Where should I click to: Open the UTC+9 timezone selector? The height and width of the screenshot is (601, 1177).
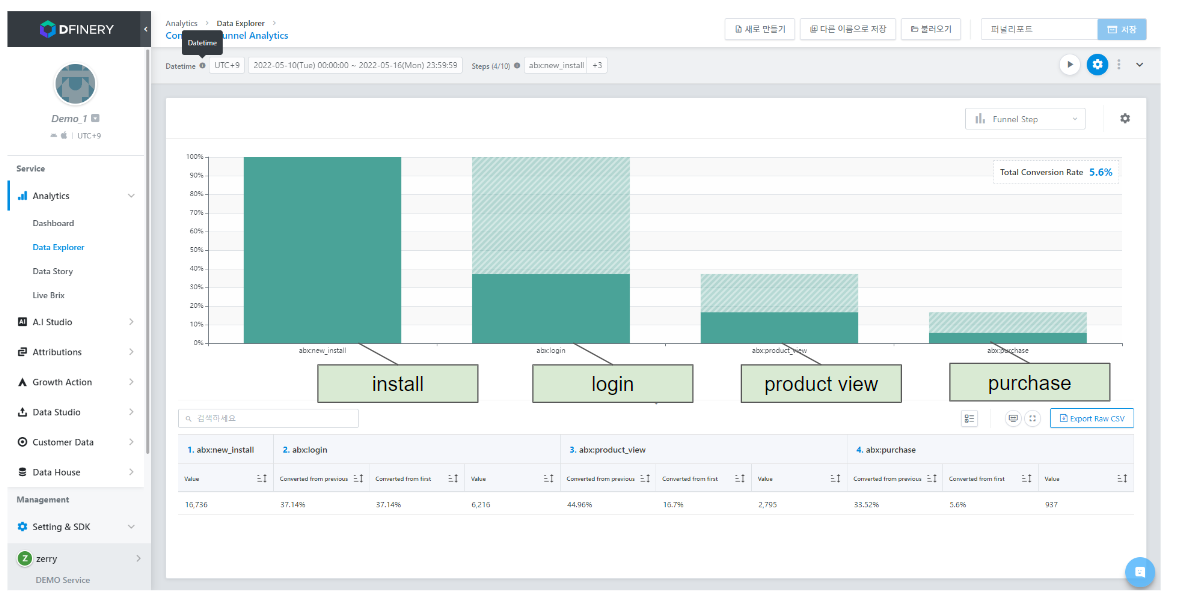click(x=227, y=65)
